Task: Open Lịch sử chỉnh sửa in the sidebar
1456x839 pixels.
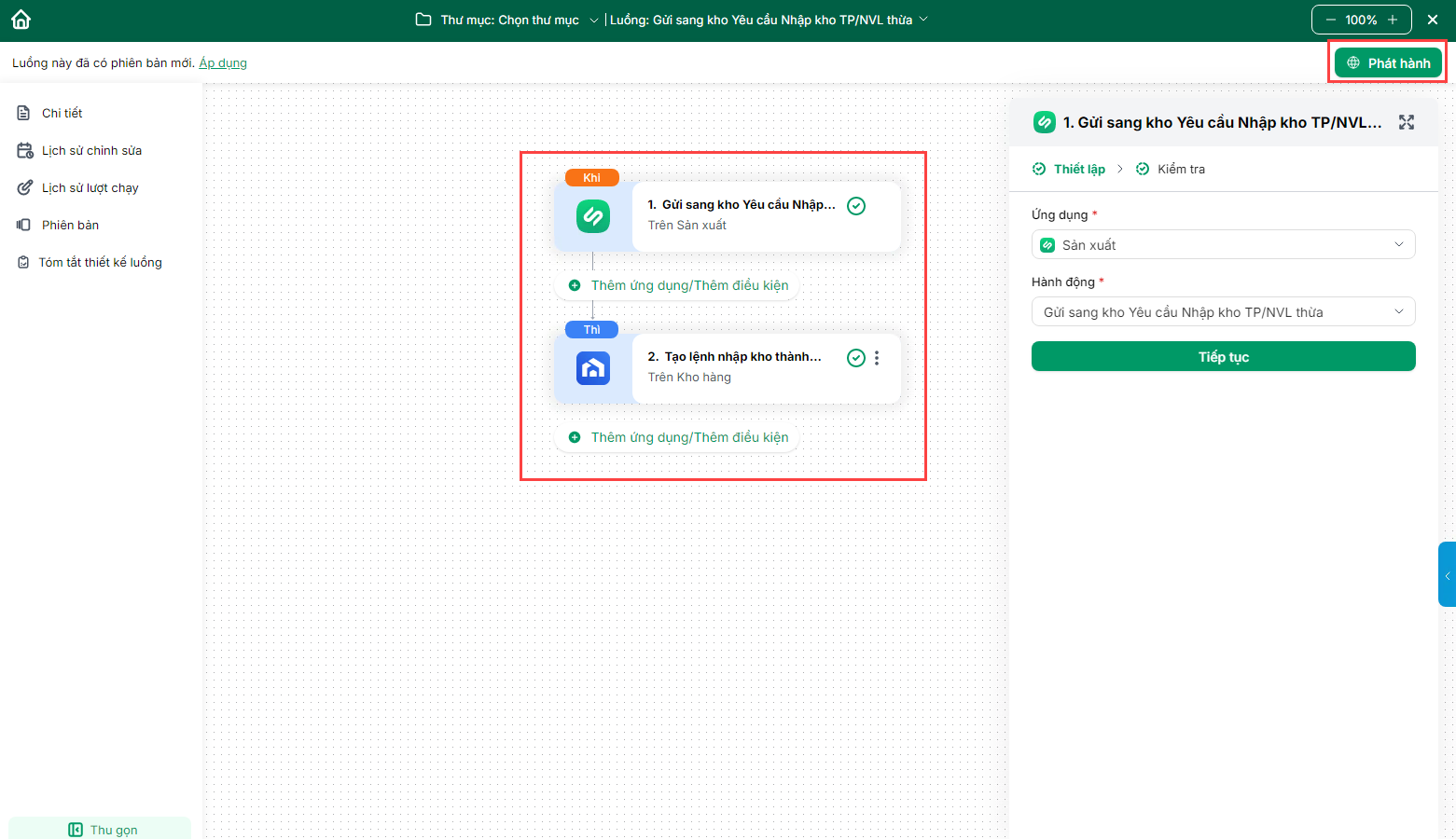Action: [91, 150]
